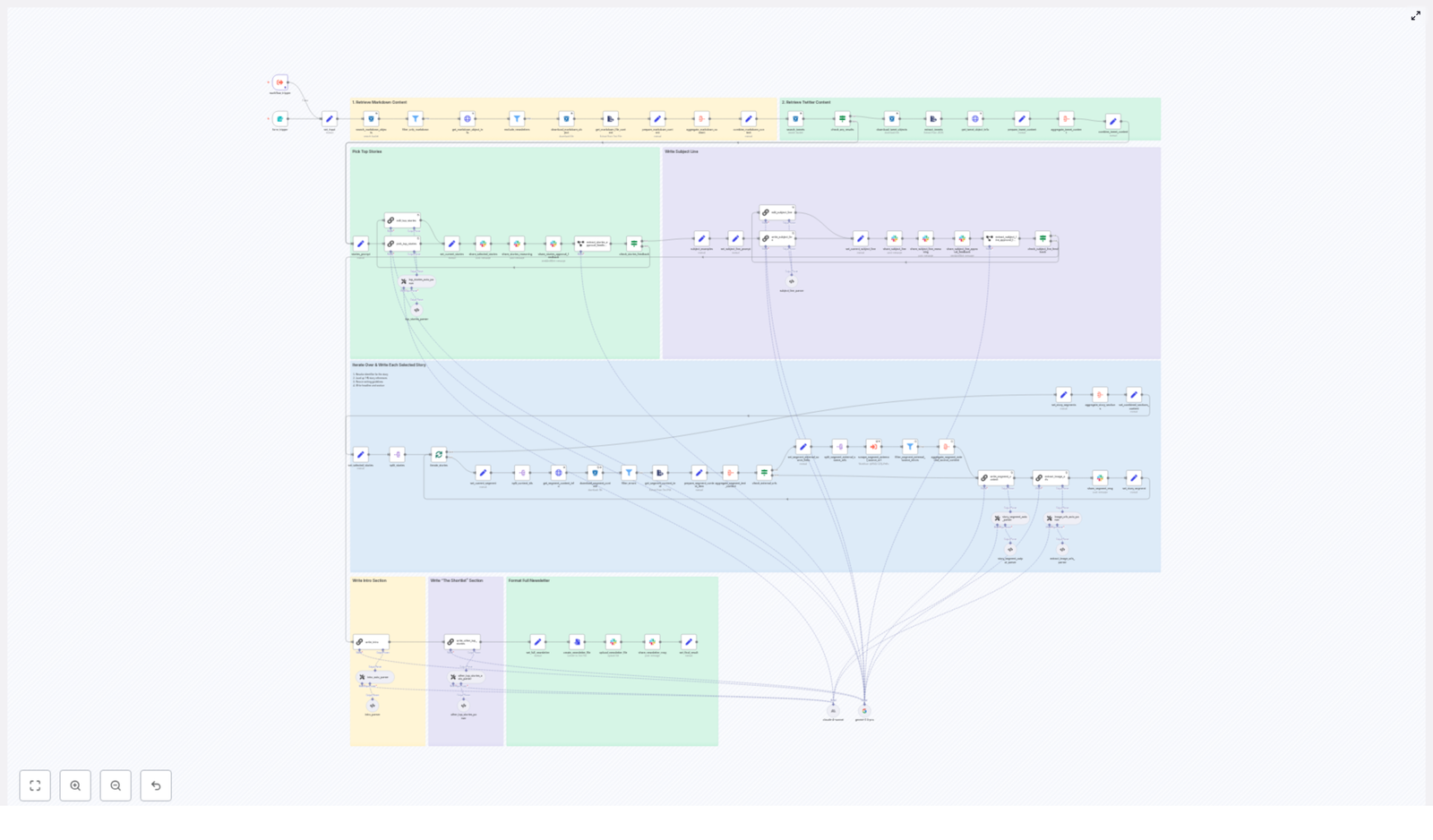Click the expand icon in top-right corner
Screen dimensions: 1433x840
point(1416,15)
